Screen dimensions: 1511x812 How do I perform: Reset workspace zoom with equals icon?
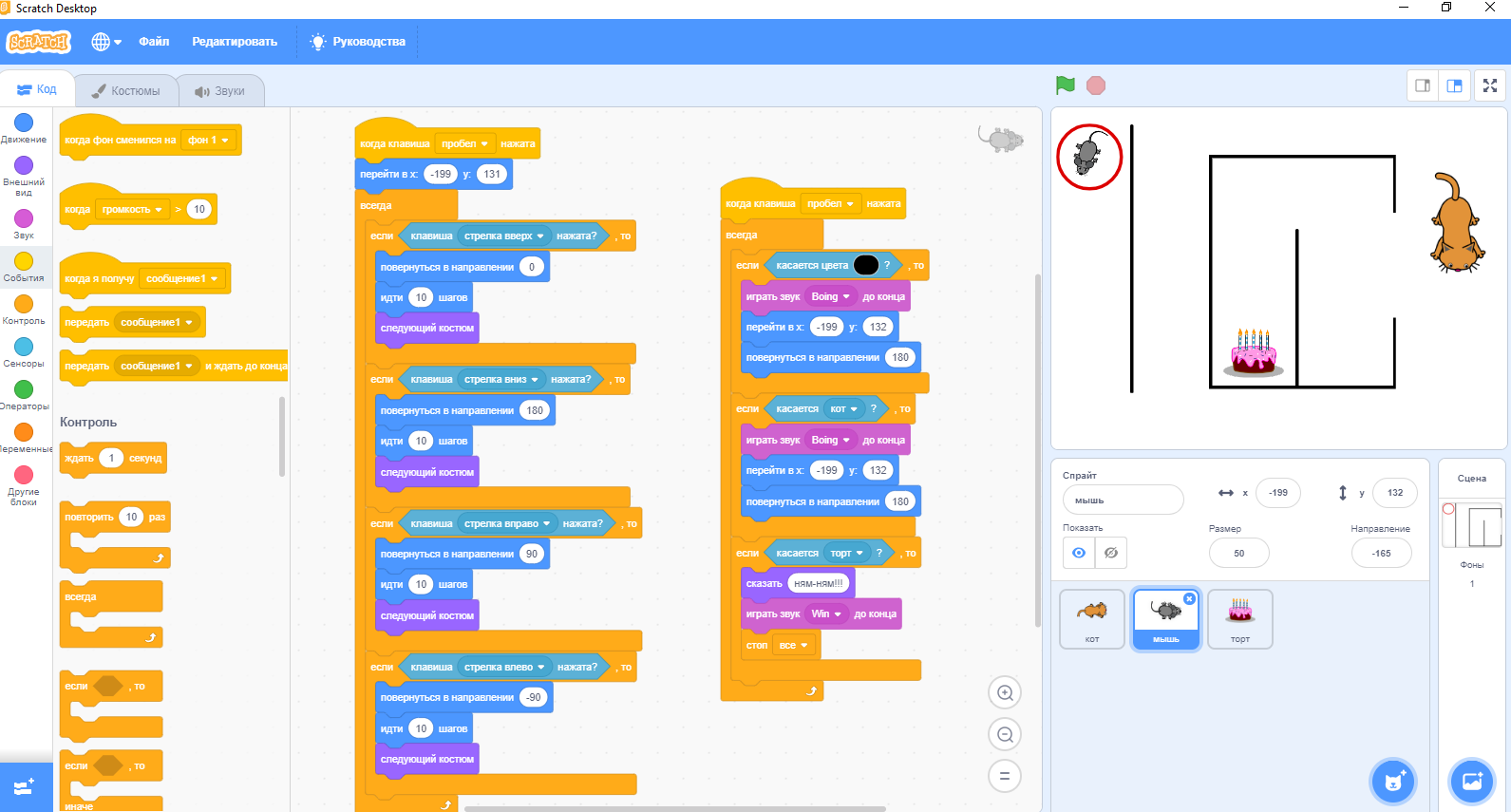coord(1004,776)
